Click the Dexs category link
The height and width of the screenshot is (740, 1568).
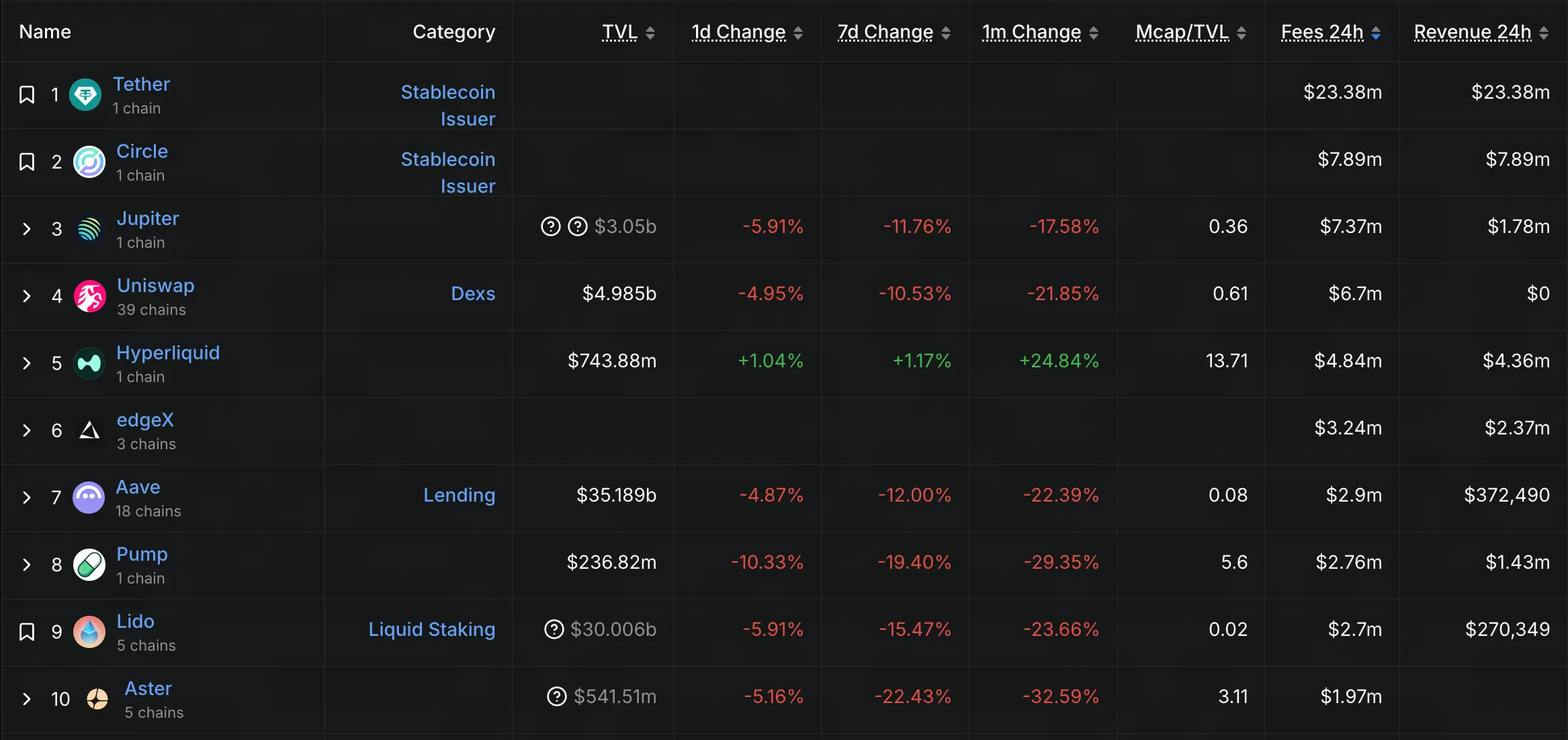[x=473, y=293]
